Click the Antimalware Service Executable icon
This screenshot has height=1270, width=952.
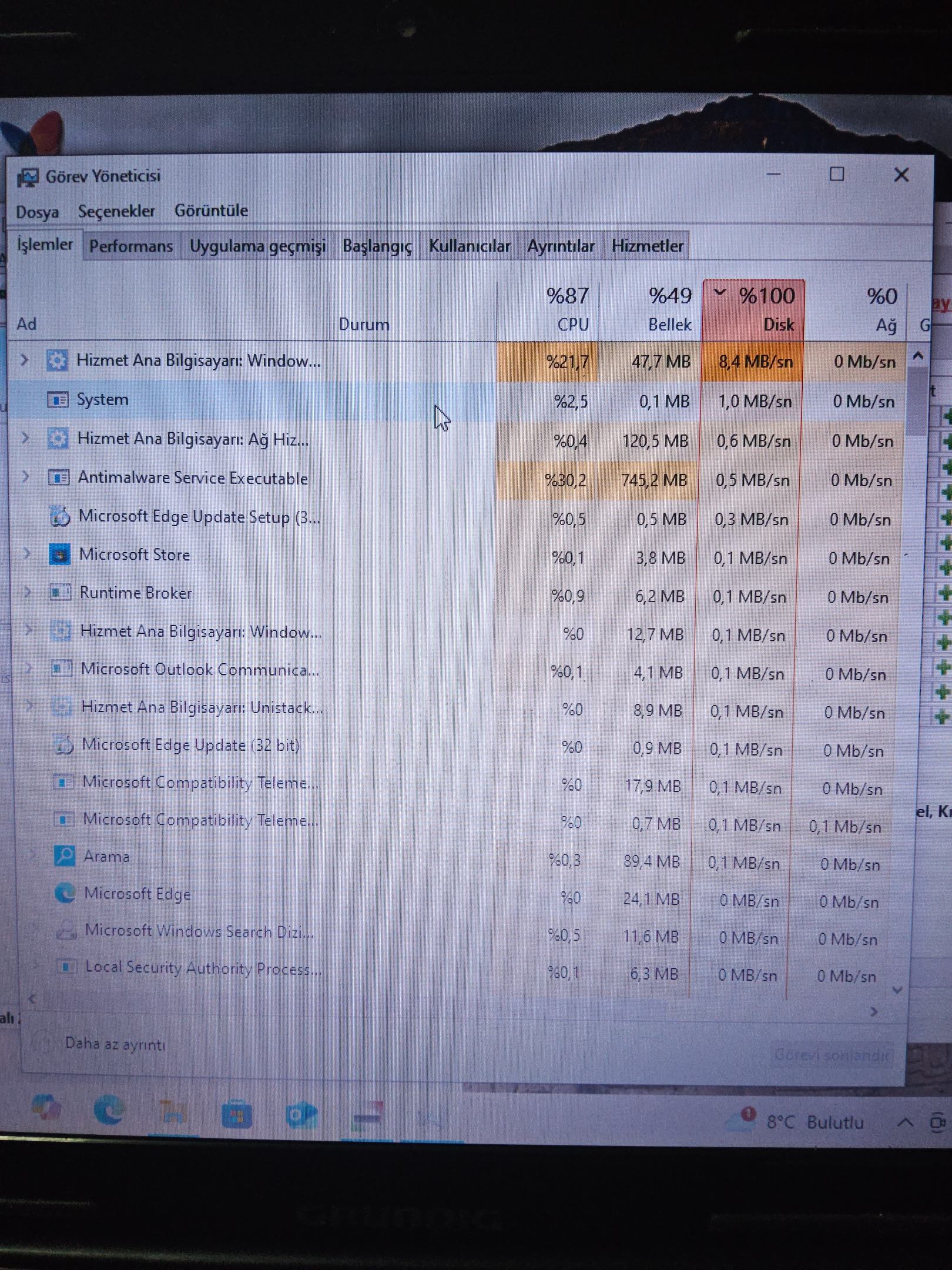(x=59, y=477)
